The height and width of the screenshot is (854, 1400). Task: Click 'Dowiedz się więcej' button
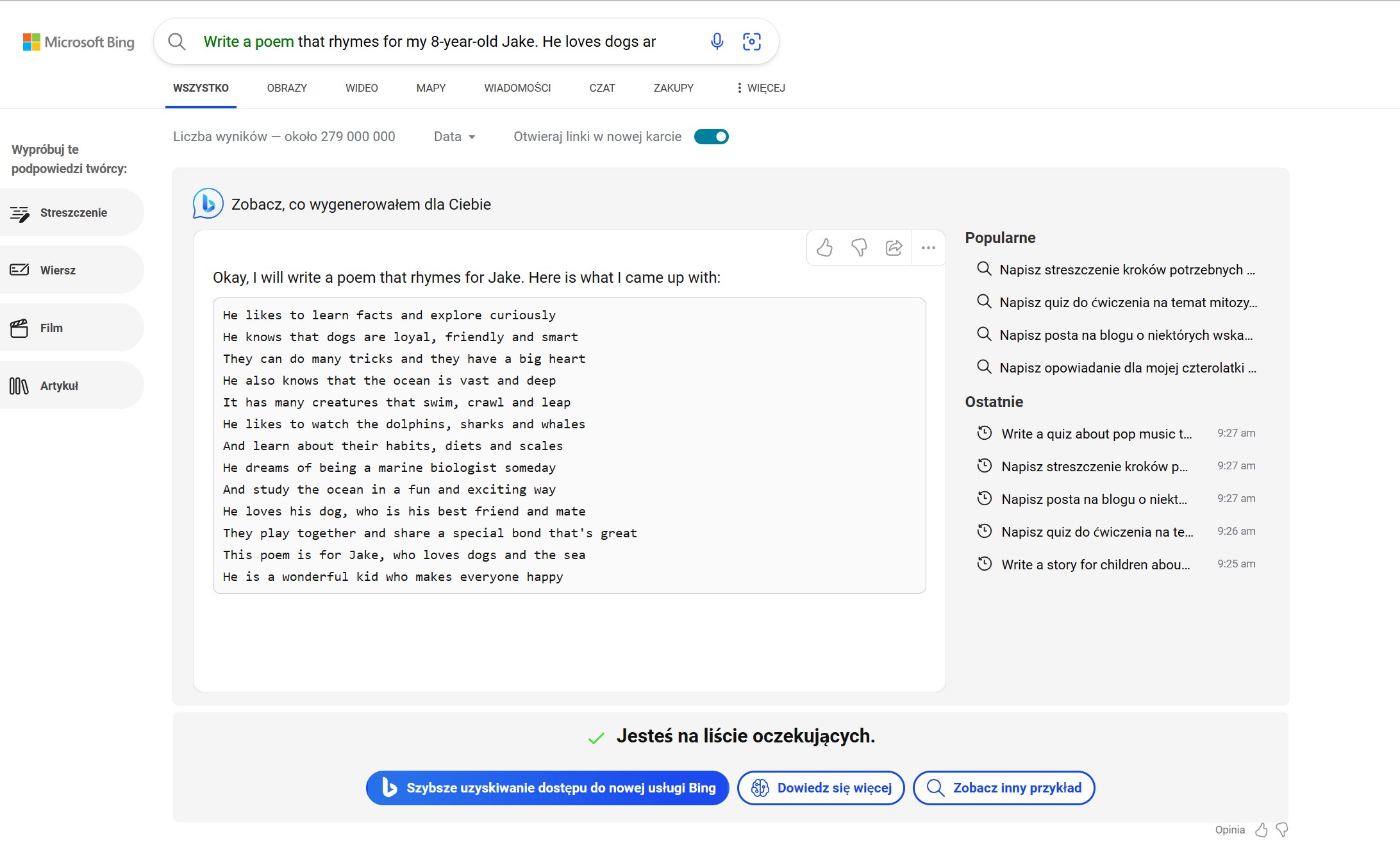821,788
